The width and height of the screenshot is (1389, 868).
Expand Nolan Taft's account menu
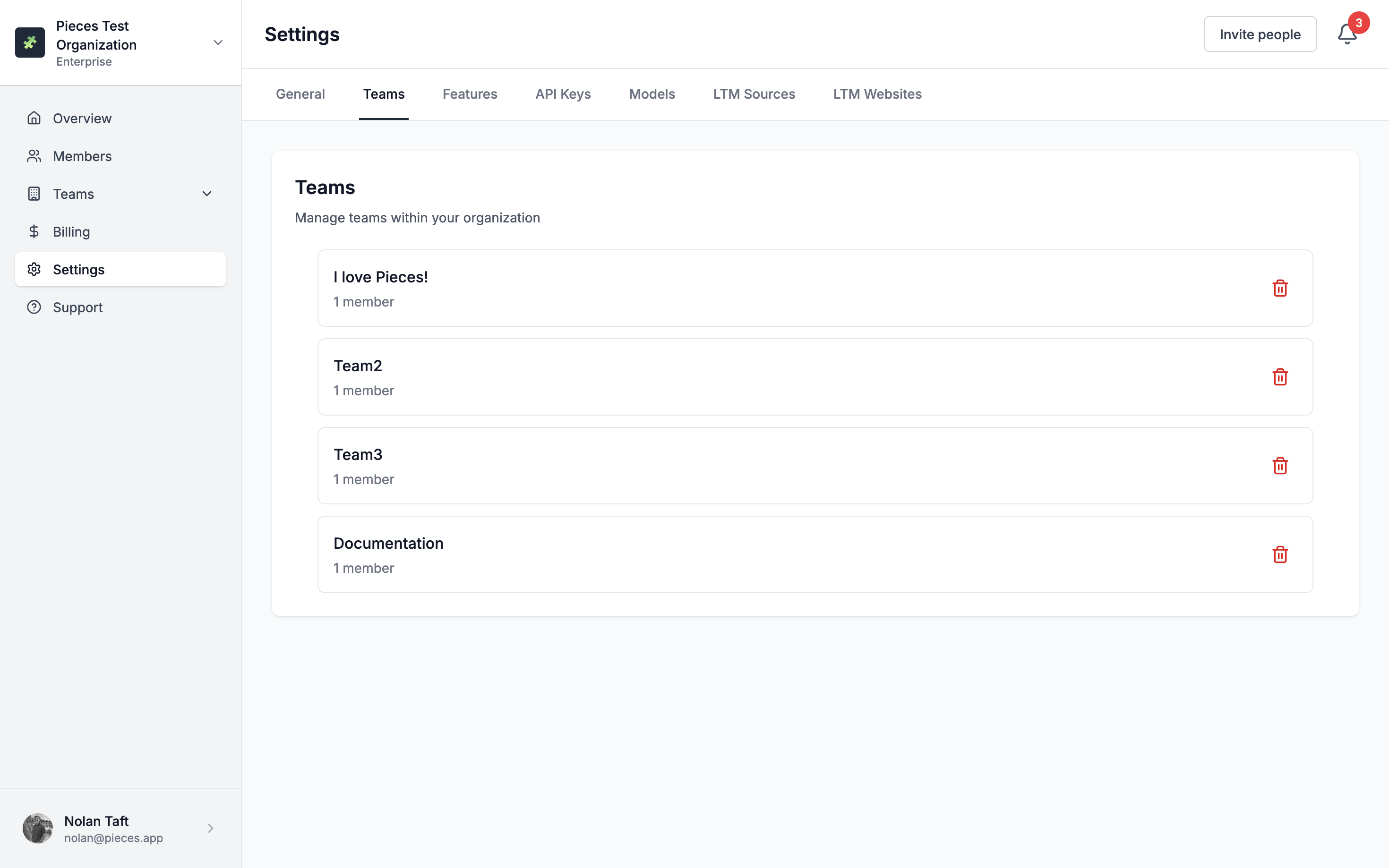coord(210,828)
